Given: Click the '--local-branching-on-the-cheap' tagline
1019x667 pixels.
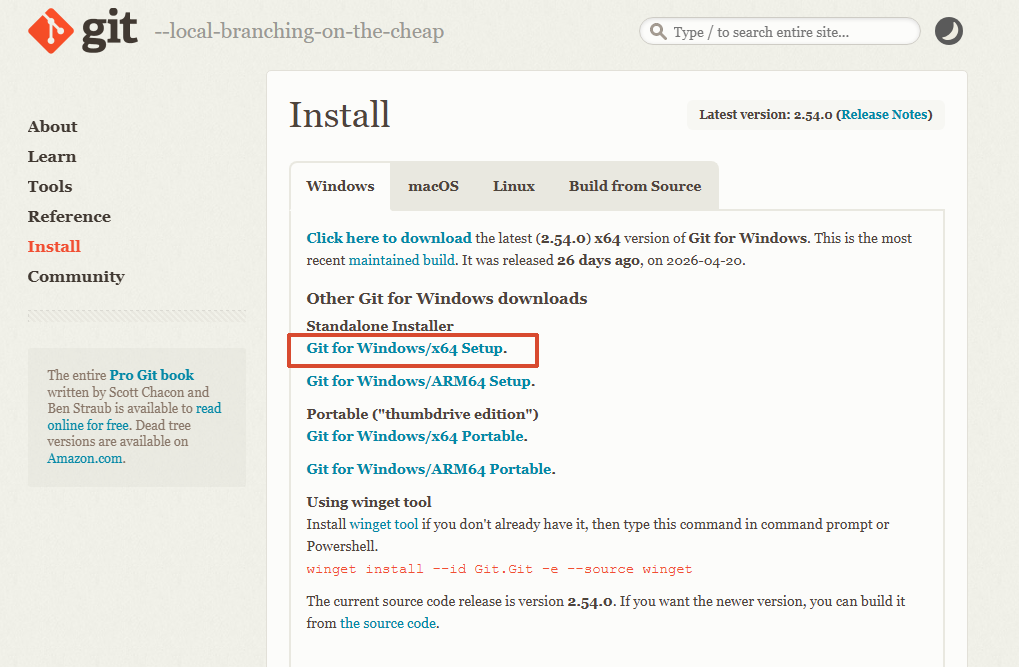Looking at the screenshot, I should pyautogui.click(x=300, y=31).
